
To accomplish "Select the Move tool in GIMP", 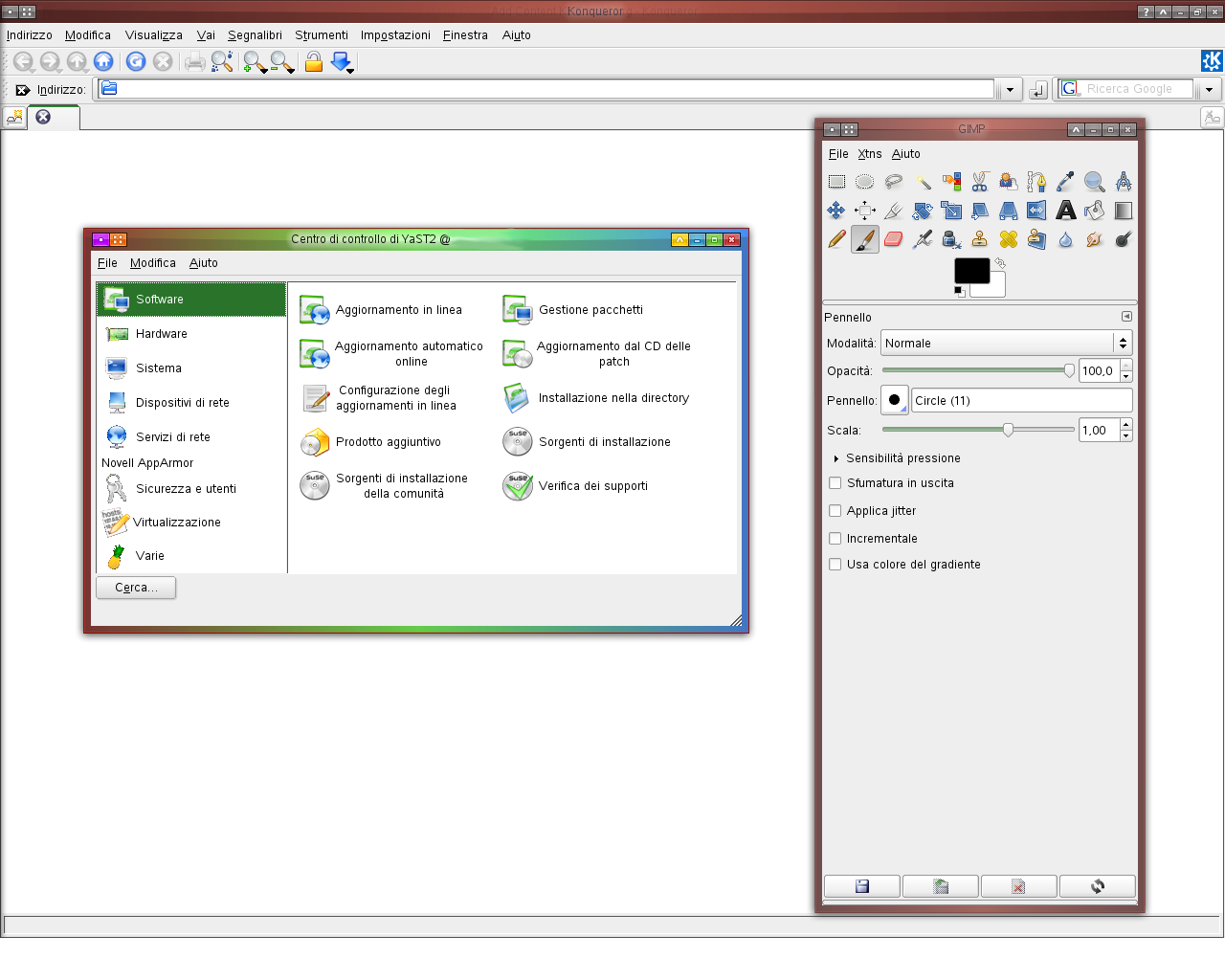I will [836, 211].
